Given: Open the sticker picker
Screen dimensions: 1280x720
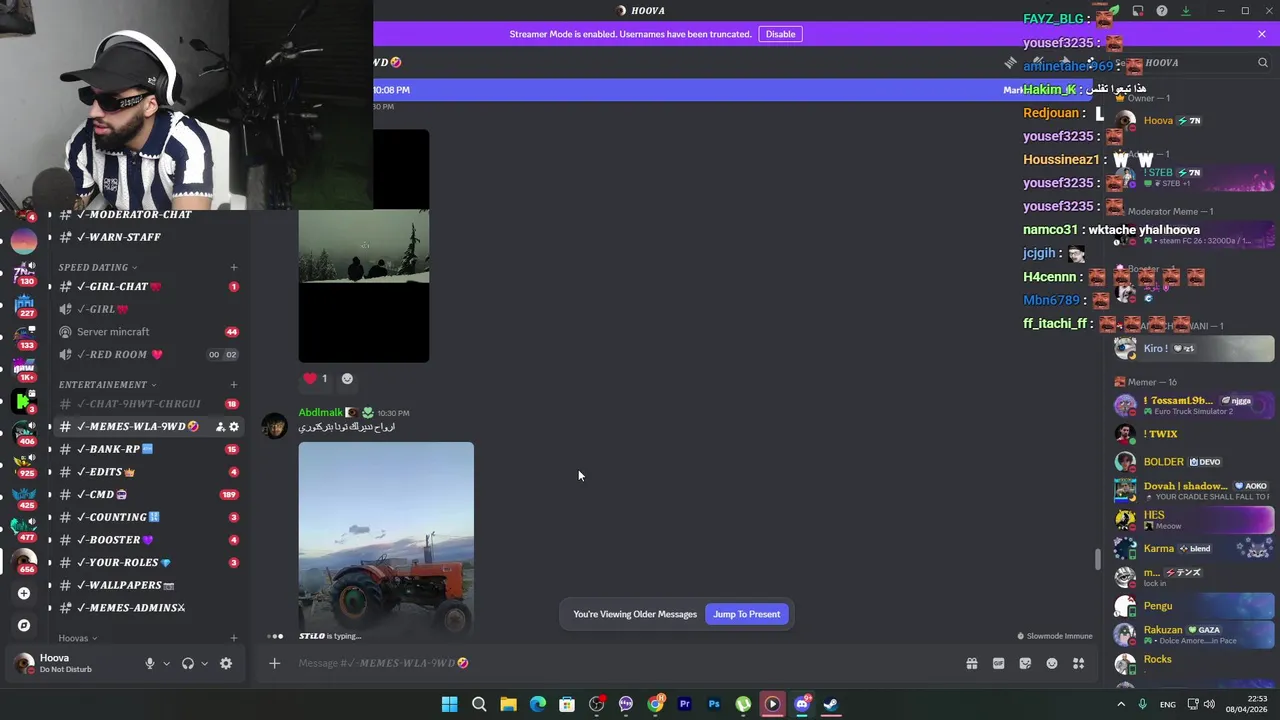Looking at the screenshot, I should tap(1025, 663).
